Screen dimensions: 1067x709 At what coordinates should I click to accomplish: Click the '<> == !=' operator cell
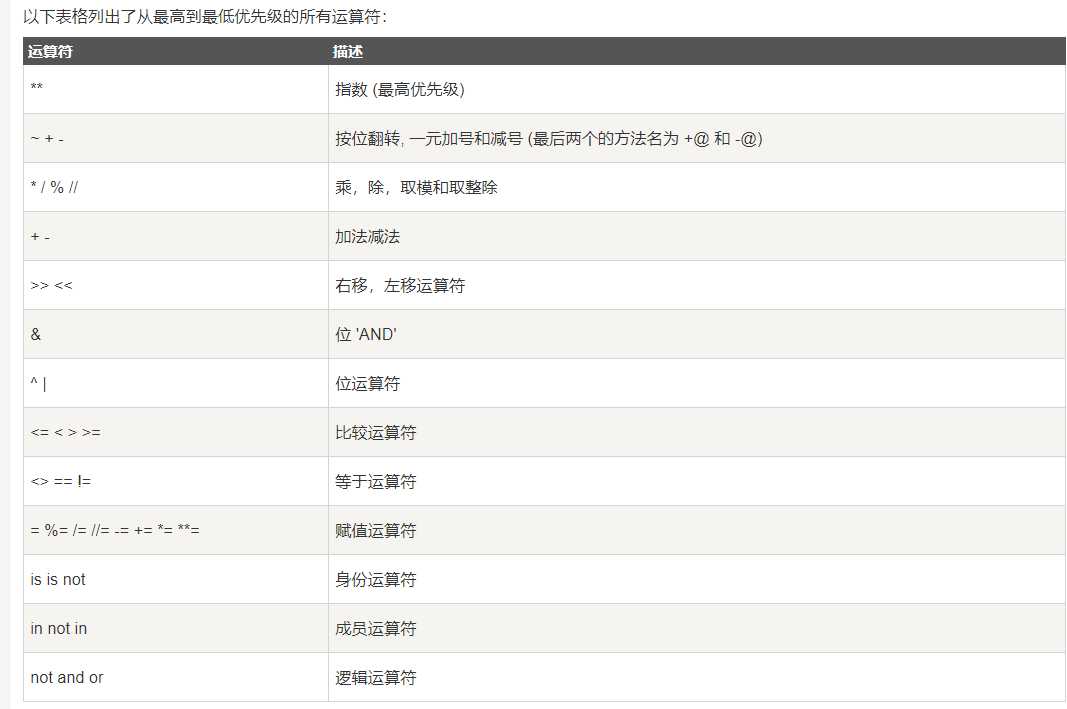[176, 481]
